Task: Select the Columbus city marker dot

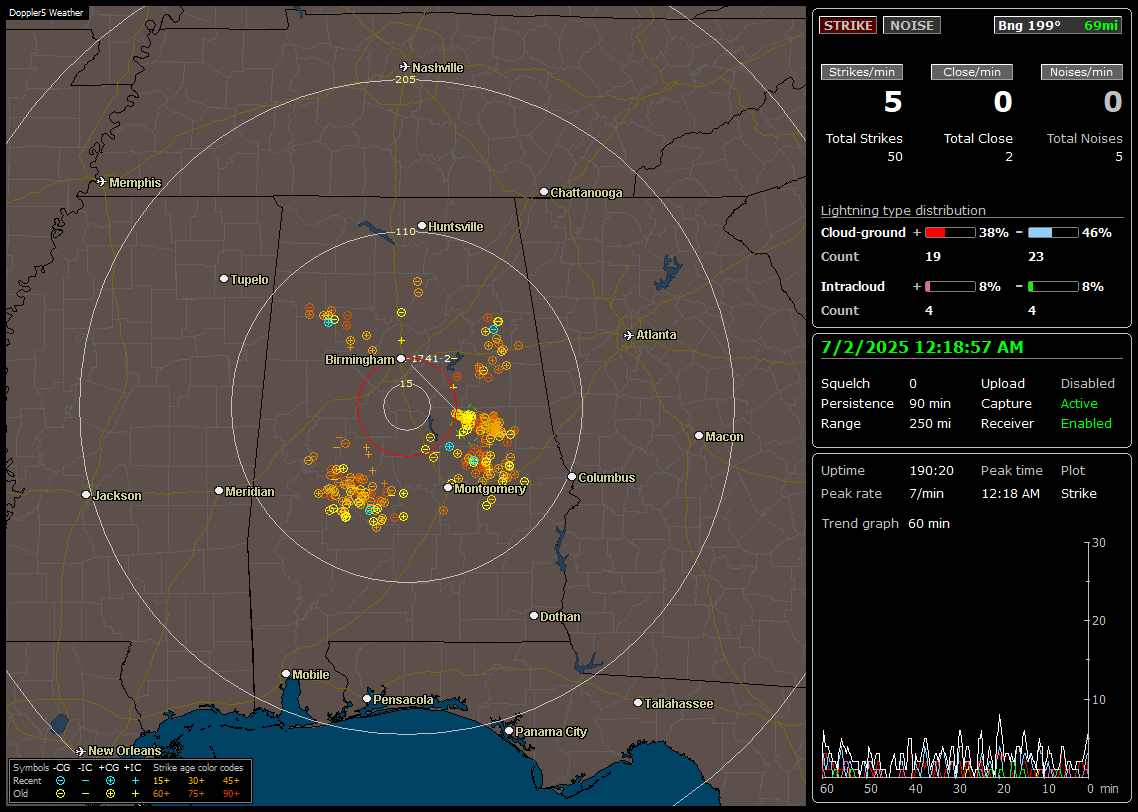Action: (x=572, y=477)
